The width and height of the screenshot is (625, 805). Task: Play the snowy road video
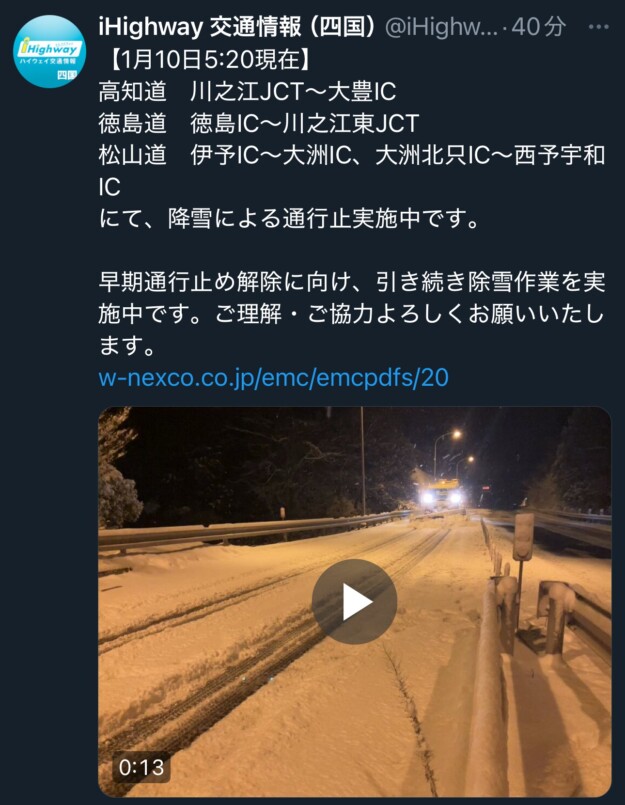point(354,601)
